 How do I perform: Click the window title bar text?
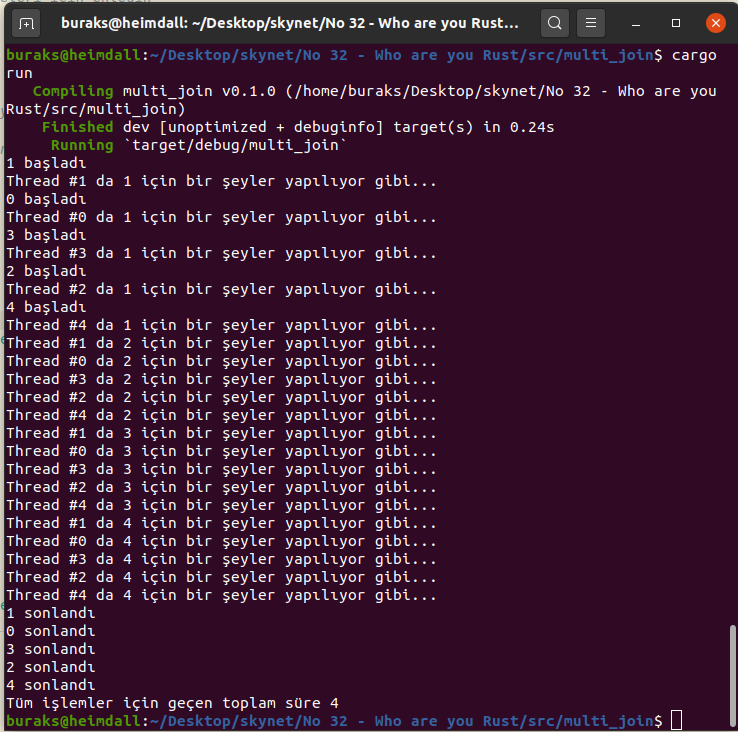[290, 22]
